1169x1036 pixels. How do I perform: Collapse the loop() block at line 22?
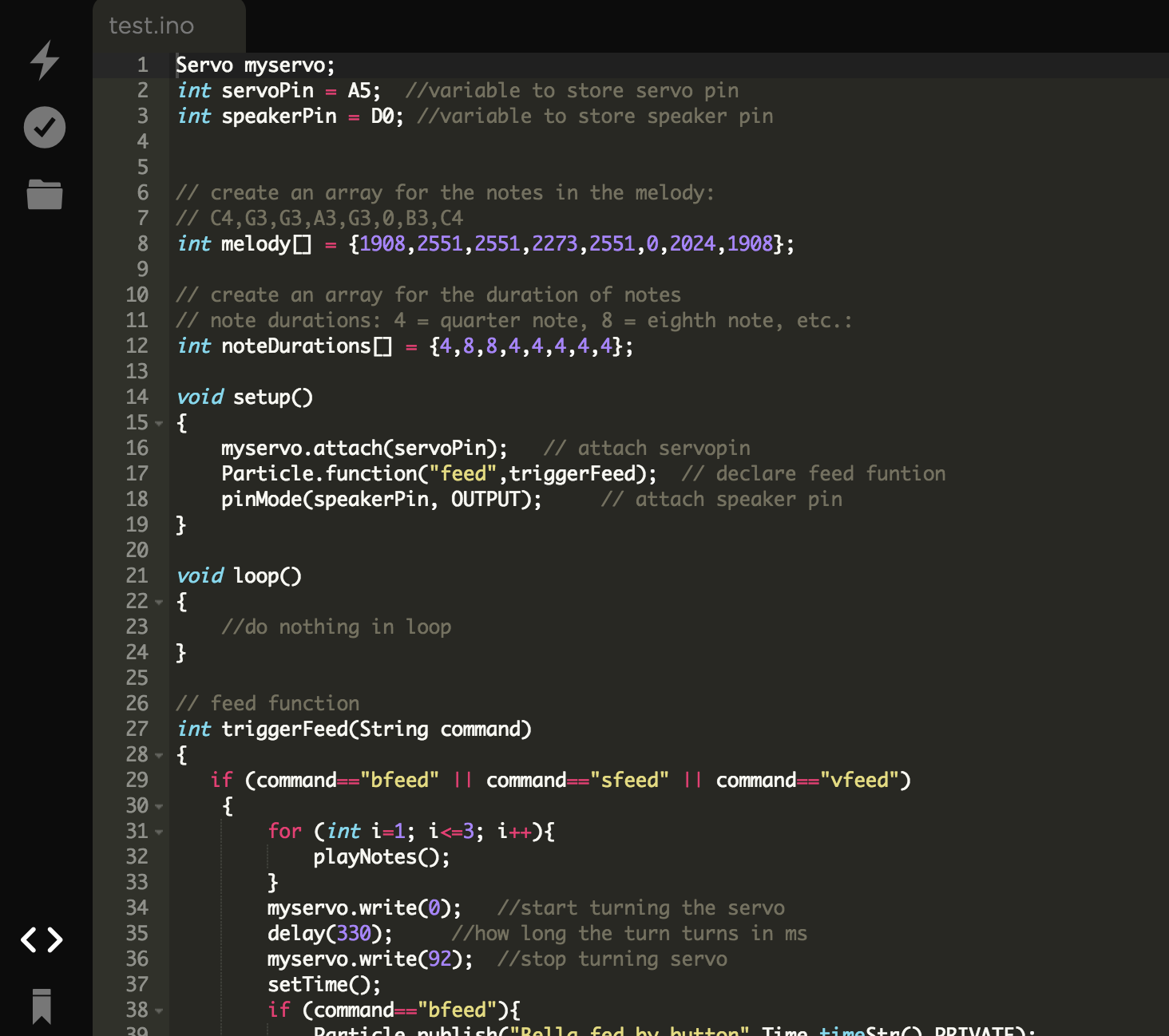pos(159,602)
